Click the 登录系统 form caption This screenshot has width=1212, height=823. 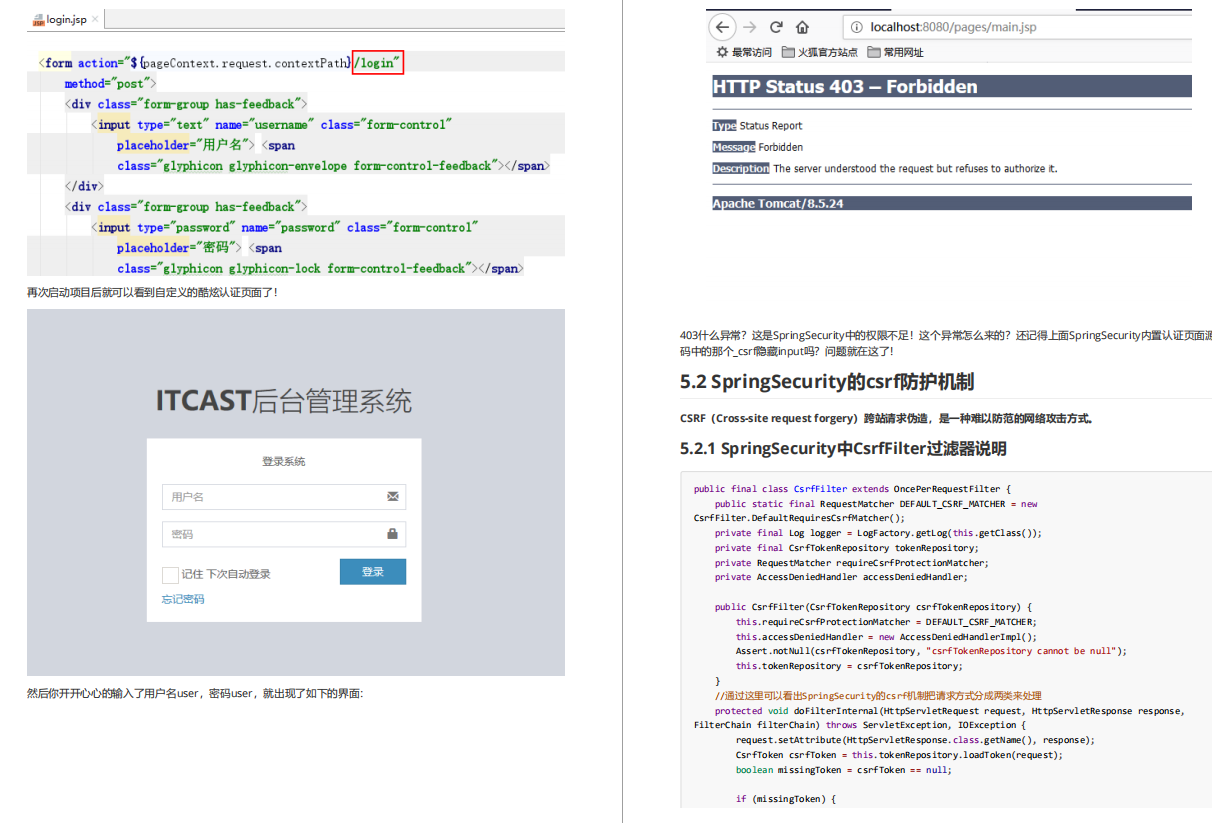(x=284, y=461)
